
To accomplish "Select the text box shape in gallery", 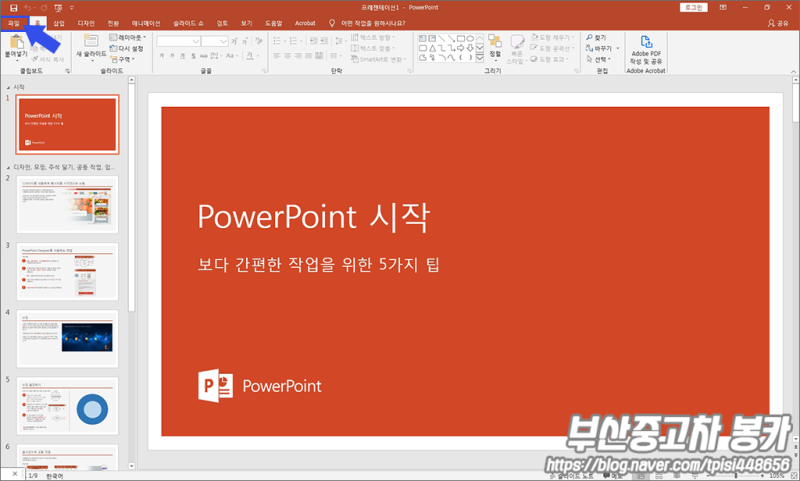I will [422, 38].
